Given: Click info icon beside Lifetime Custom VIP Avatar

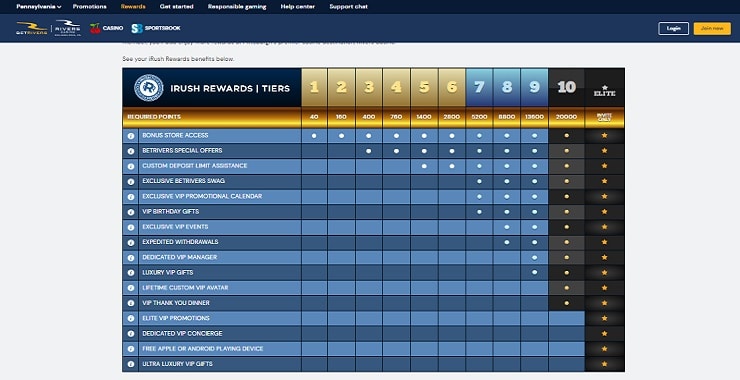Looking at the screenshot, I should pos(131,288).
